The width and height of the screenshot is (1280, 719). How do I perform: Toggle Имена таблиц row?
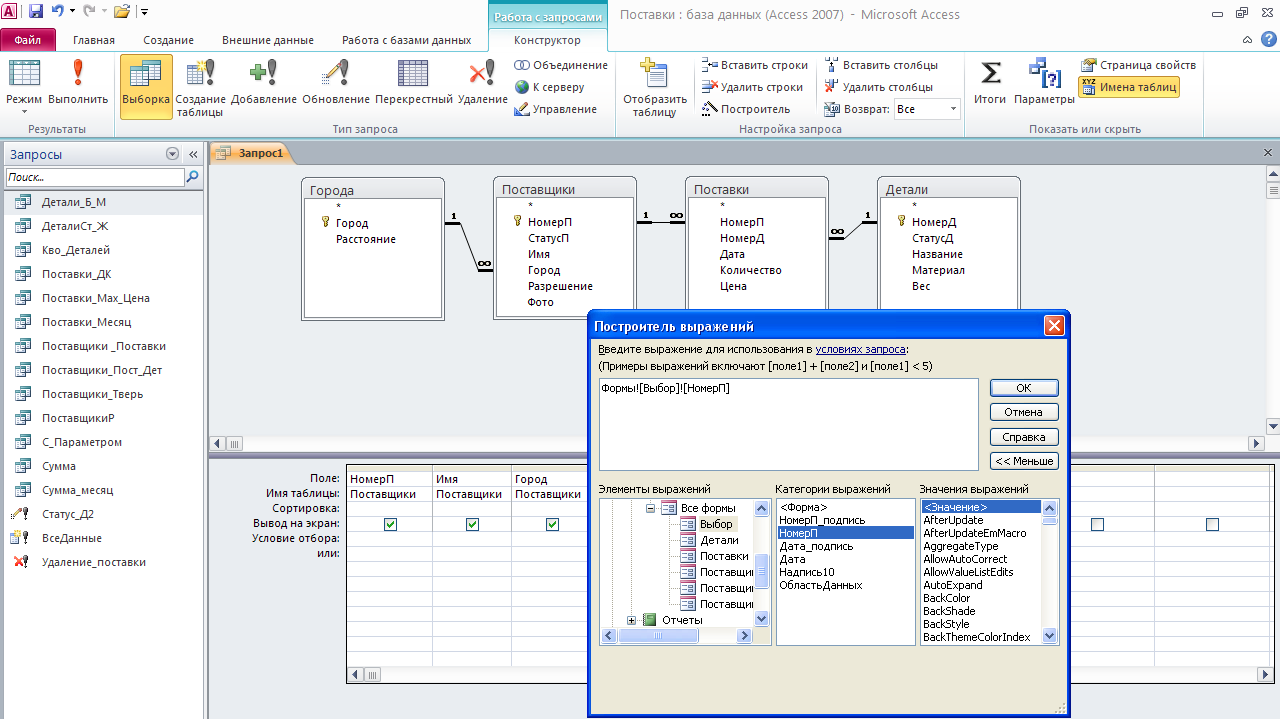point(1129,87)
